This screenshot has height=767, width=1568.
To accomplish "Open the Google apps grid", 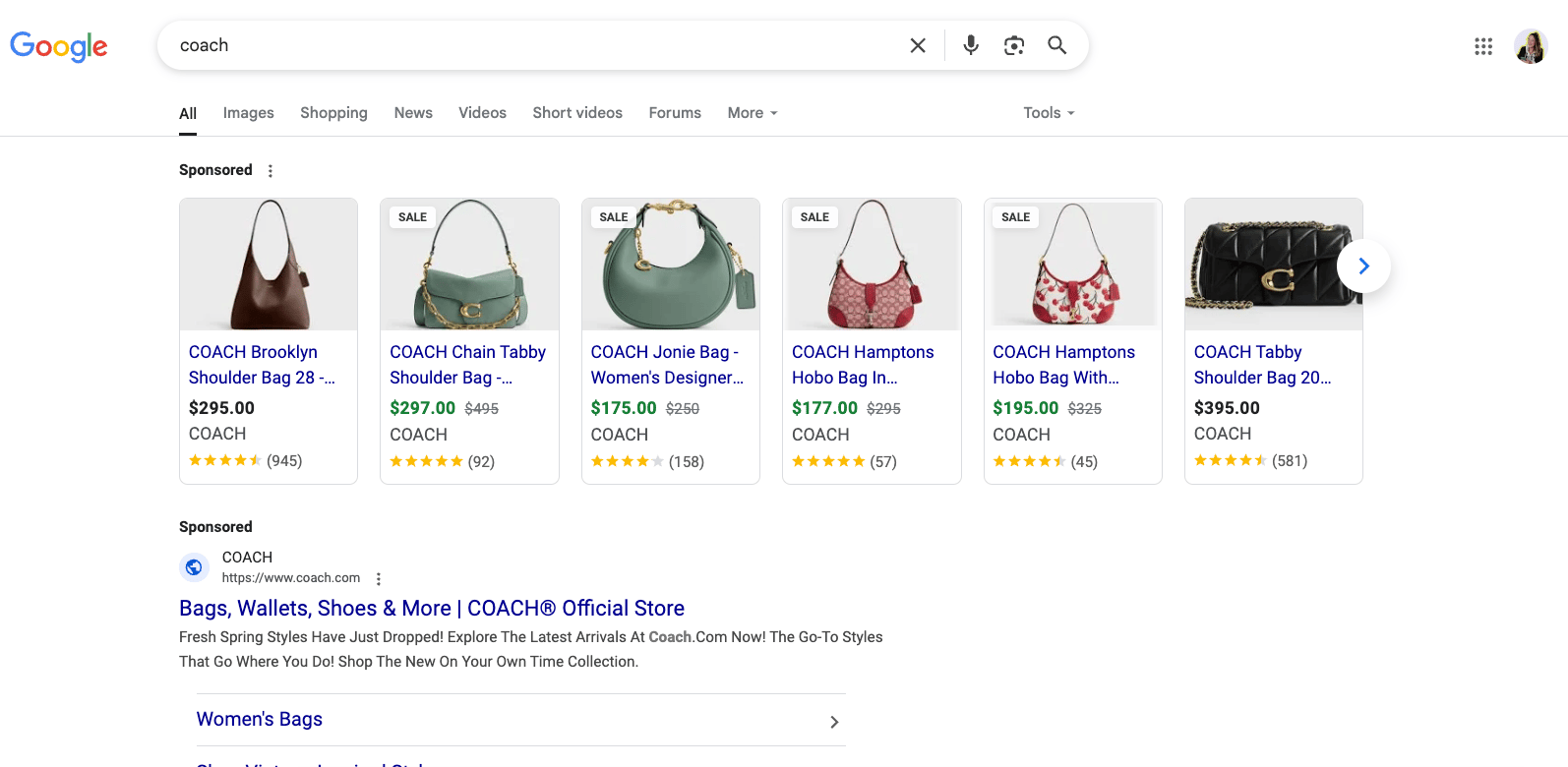I will 1482,46.
